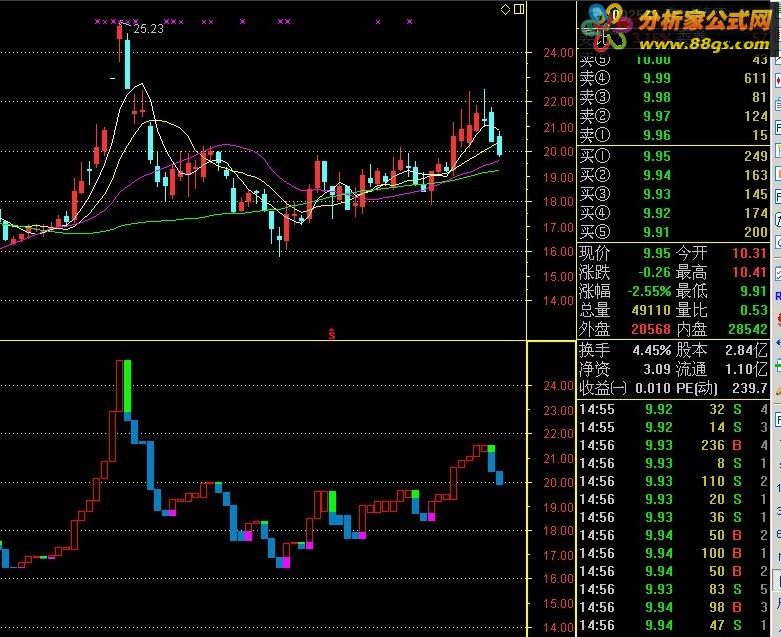This screenshot has height=637, width=781.
Task: Select the 14:56 trade of 83 lots
Action: pos(673,589)
